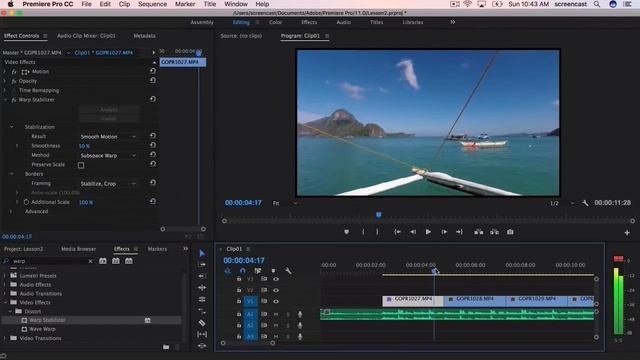
Task: Open the Sequence menu
Action: click(152, 4)
